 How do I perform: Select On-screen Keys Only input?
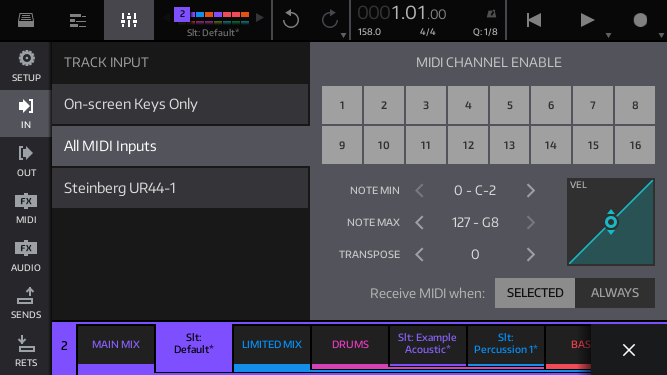click(x=180, y=104)
